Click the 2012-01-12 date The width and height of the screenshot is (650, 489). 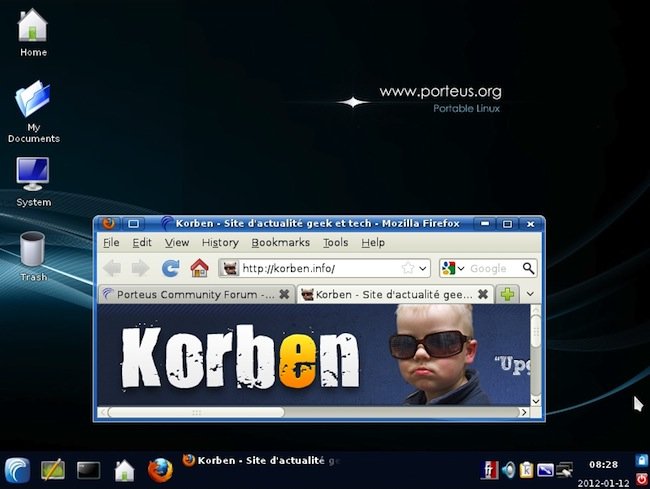603,483
